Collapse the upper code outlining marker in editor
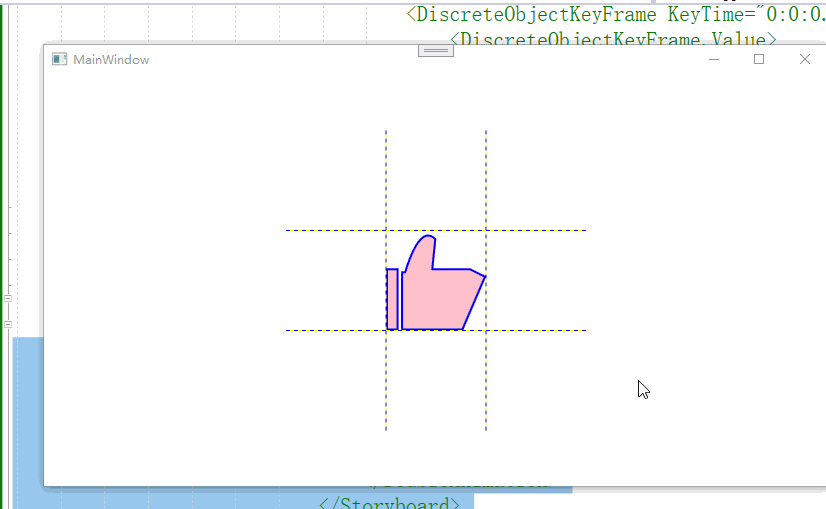Screen dimensions: 826x509 8,298
